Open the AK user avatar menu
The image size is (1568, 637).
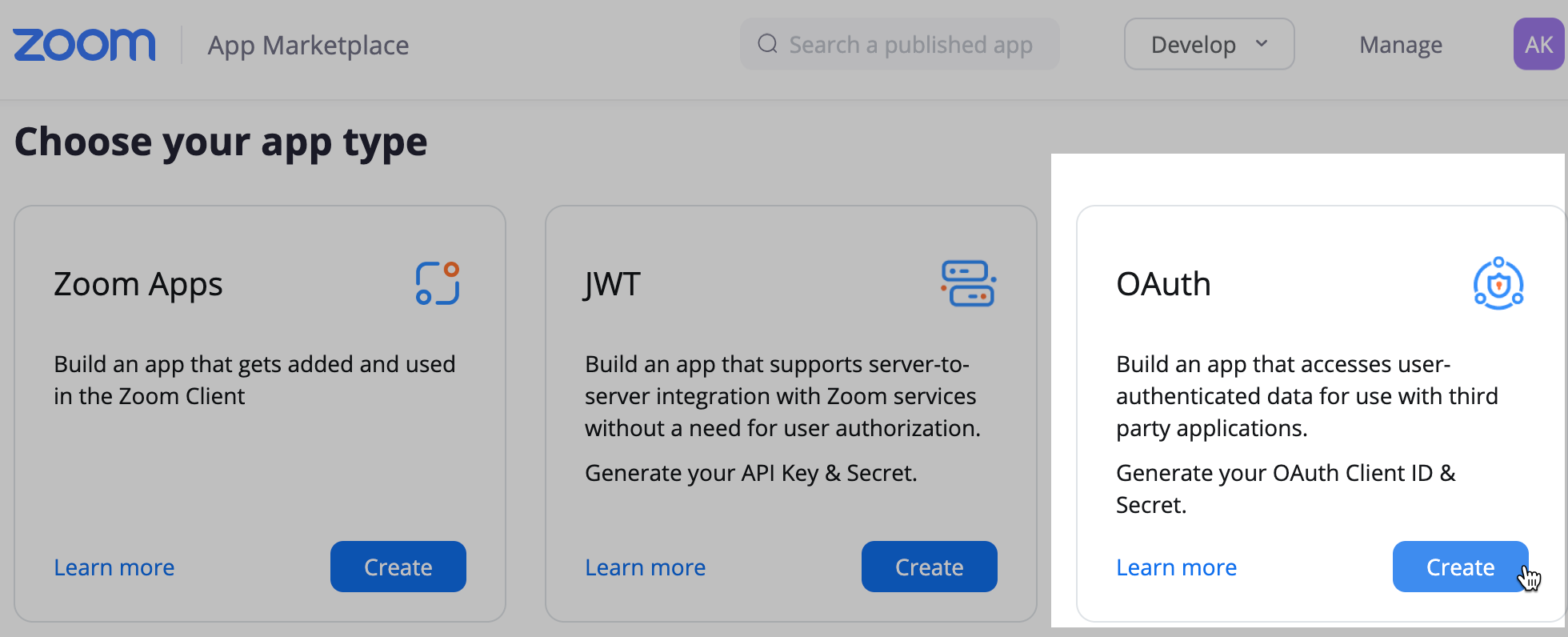click(x=1538, y=44)
